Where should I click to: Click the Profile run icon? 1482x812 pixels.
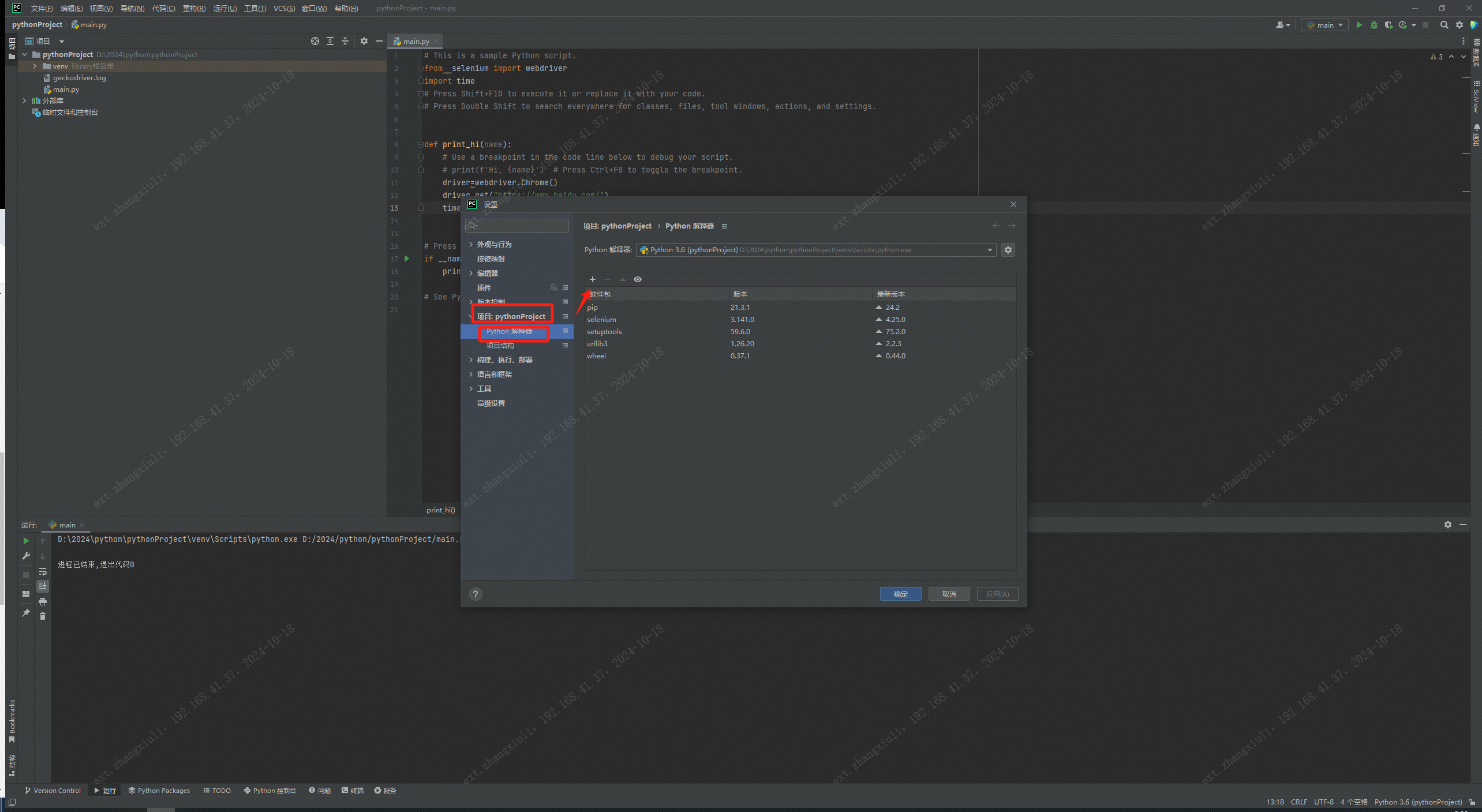[x=1403, y=25]
